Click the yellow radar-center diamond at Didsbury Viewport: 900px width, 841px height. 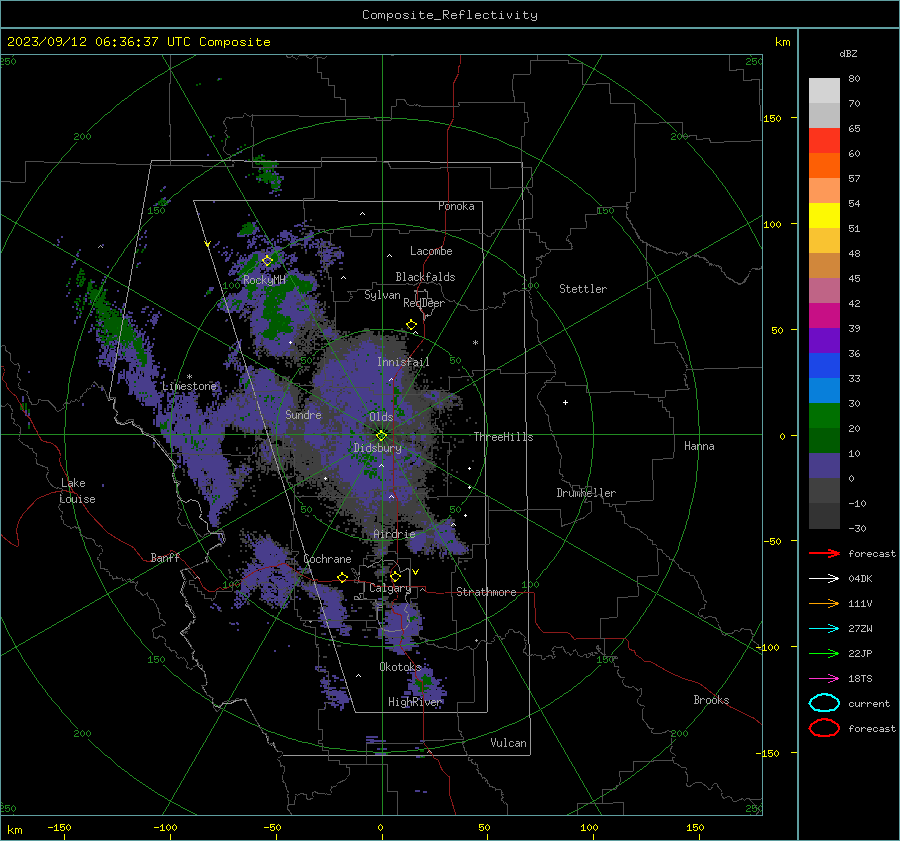click(x=381, y=435)
